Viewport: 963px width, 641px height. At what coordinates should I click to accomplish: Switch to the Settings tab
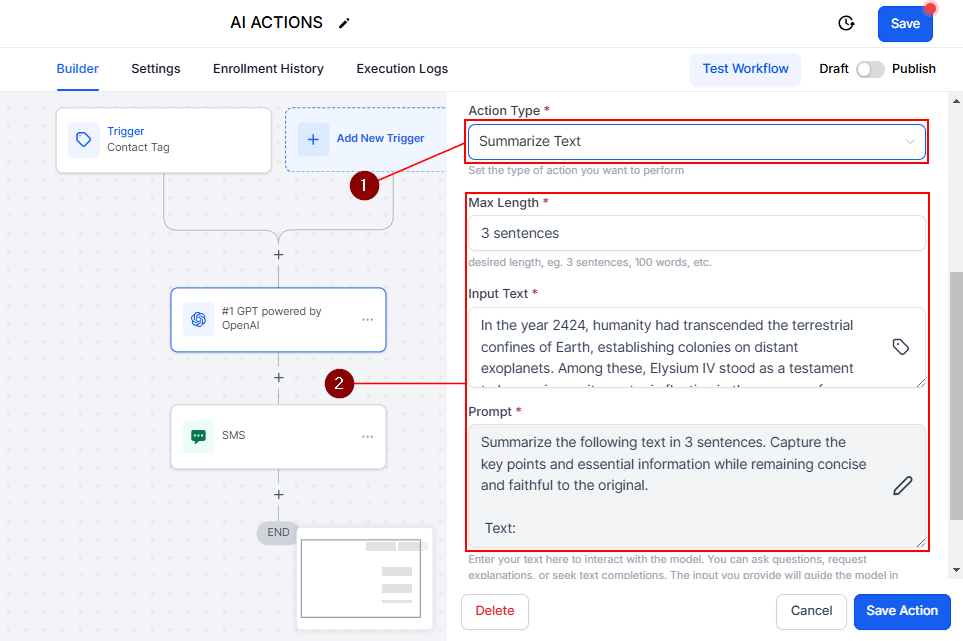point(156,69)
